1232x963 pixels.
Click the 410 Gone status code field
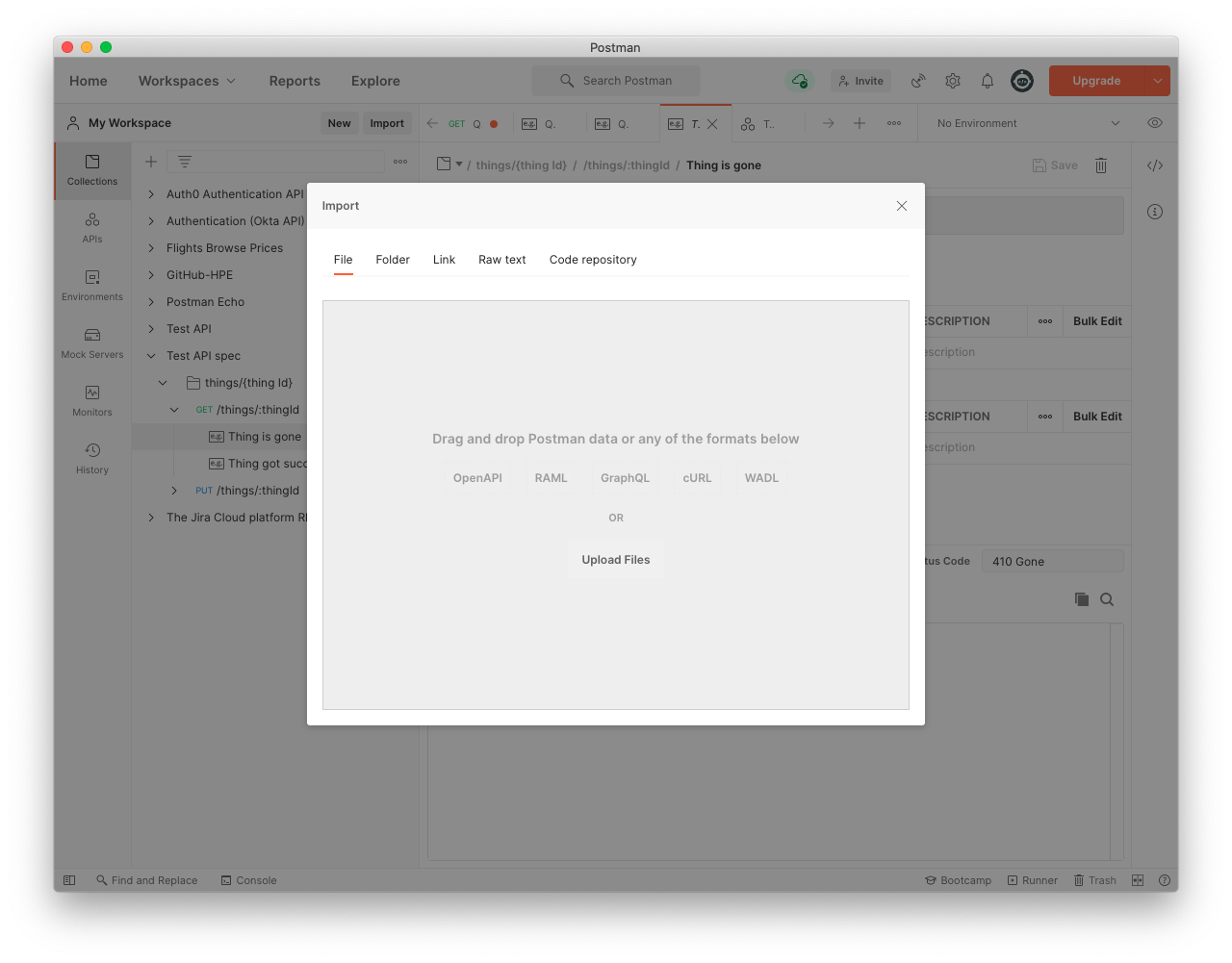pos(1053,562)
